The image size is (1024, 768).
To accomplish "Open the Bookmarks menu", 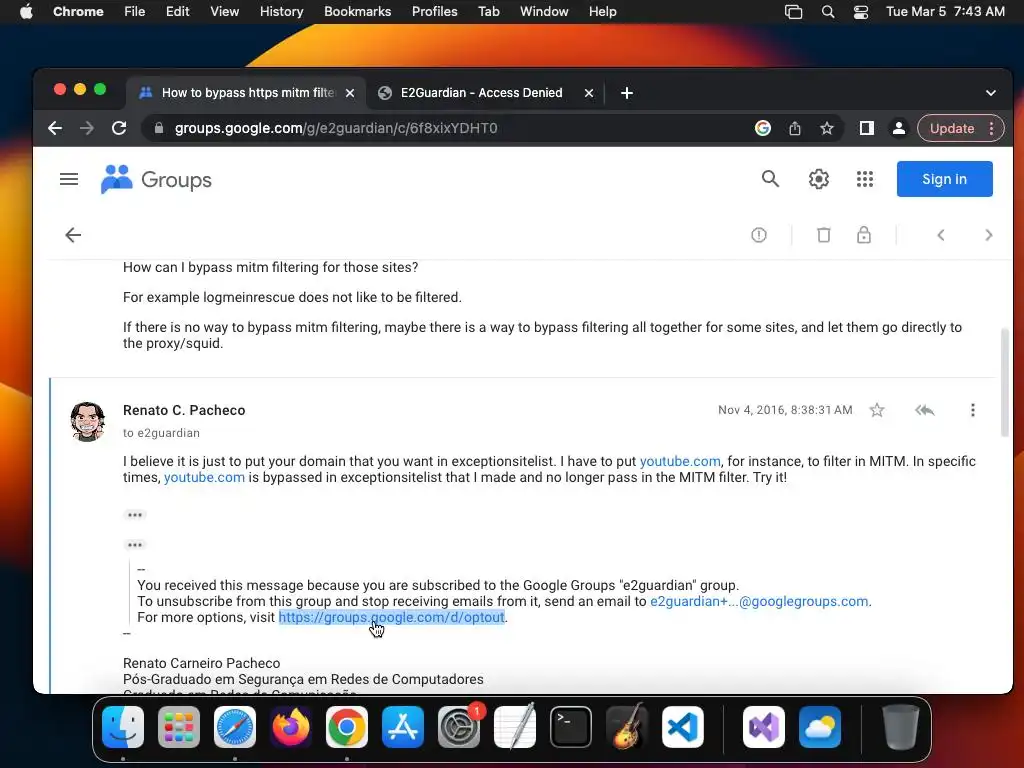I will [x=357, y=11].
